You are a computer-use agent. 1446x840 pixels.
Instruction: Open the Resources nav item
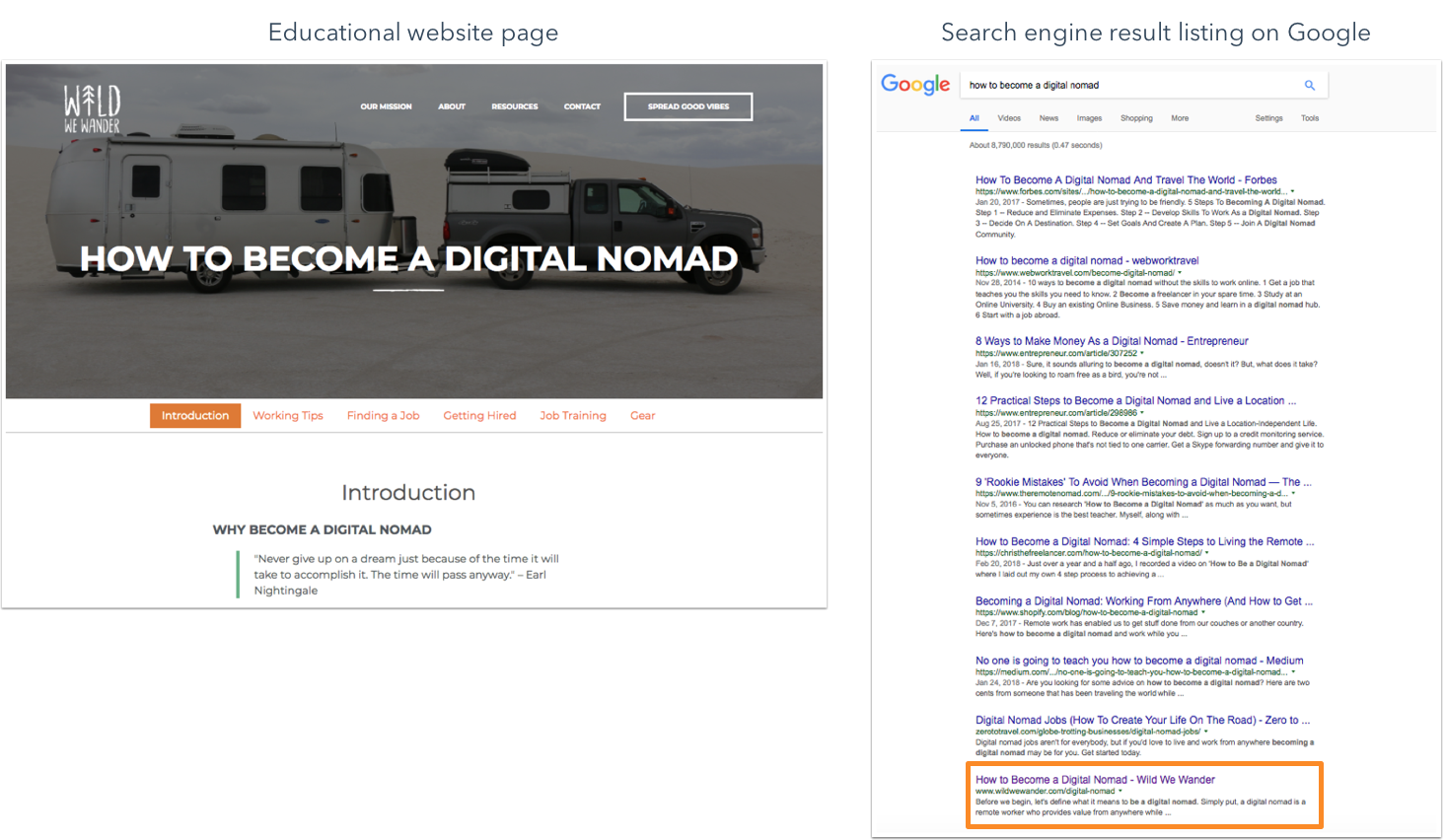point(515,106)
